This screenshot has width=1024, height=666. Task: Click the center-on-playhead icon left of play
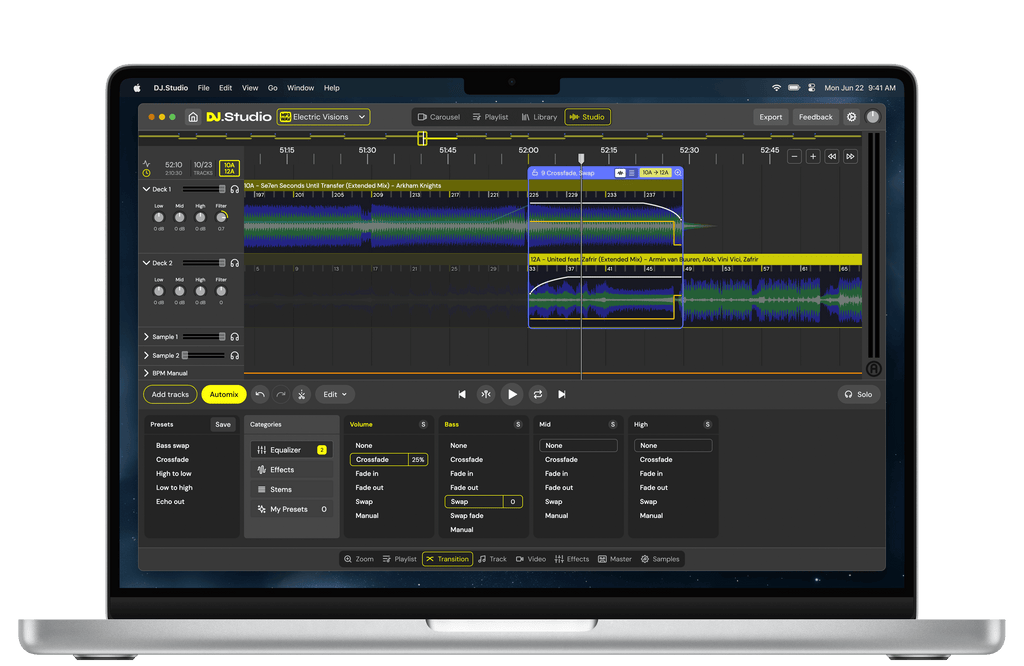pyautogui.click(x=486, y=394)
